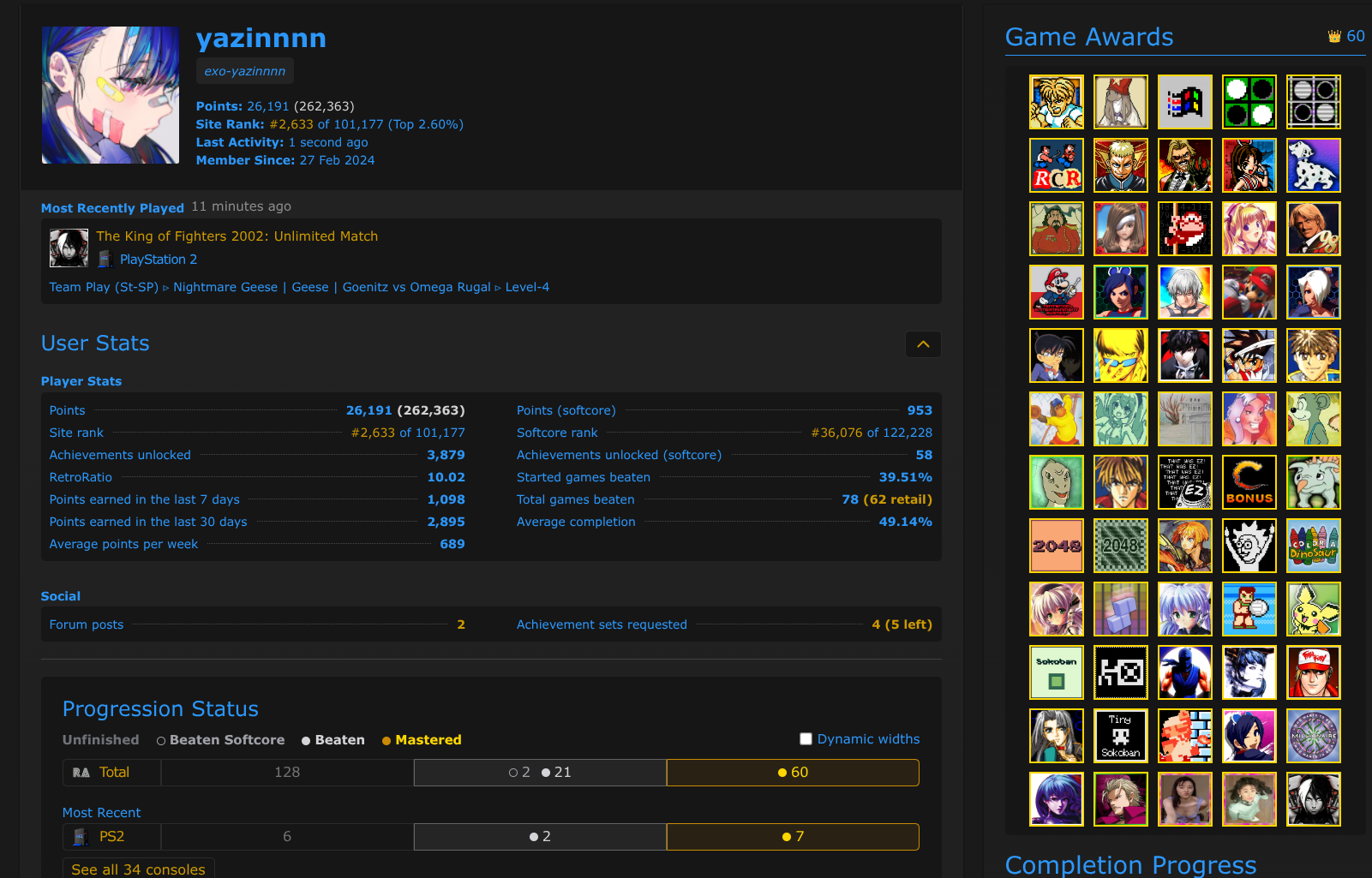
Task: Click the Game Awards heading
Action: [1089, 37]
